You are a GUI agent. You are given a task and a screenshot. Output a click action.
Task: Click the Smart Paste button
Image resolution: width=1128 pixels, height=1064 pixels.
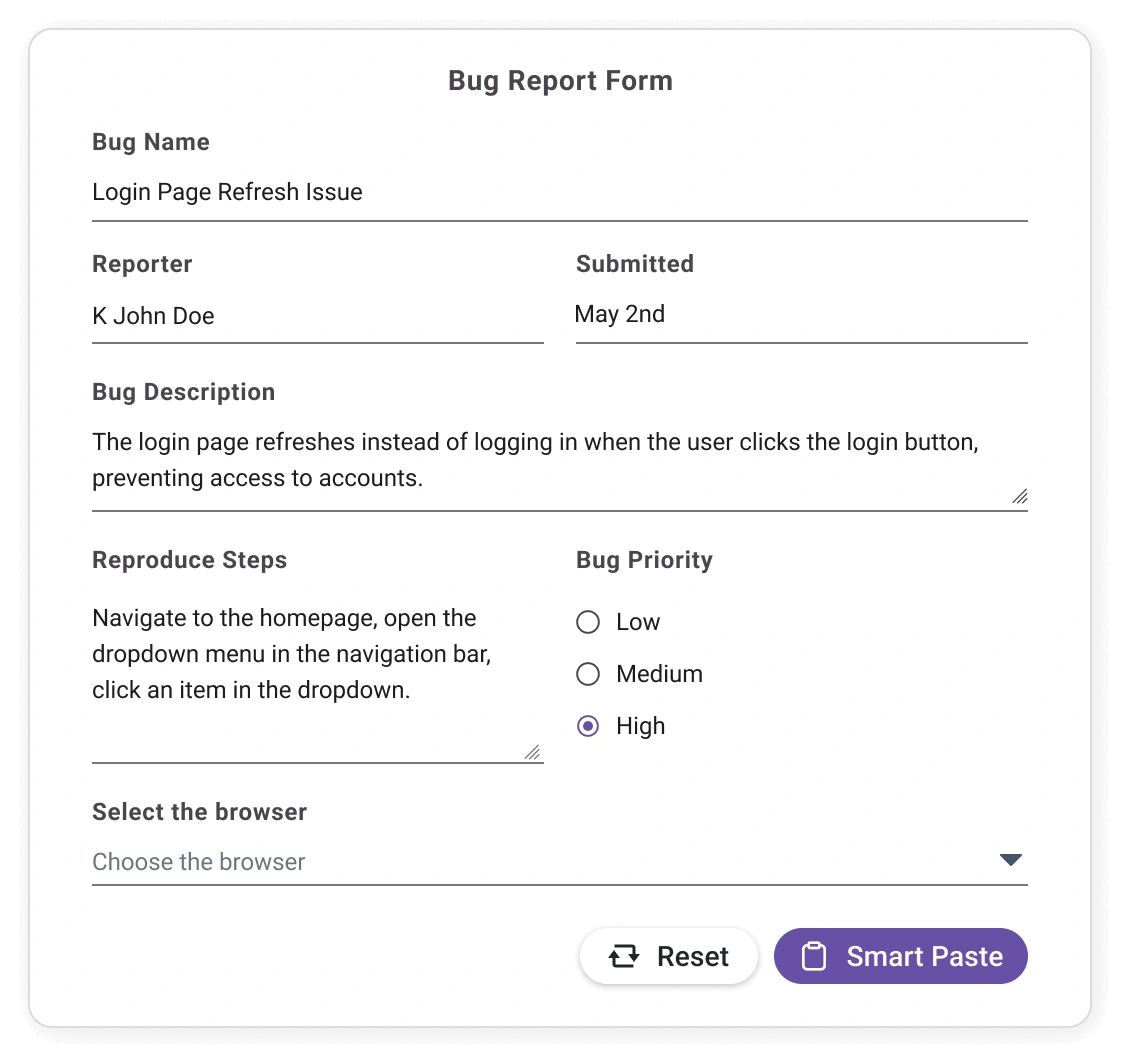tap(901, 956)
